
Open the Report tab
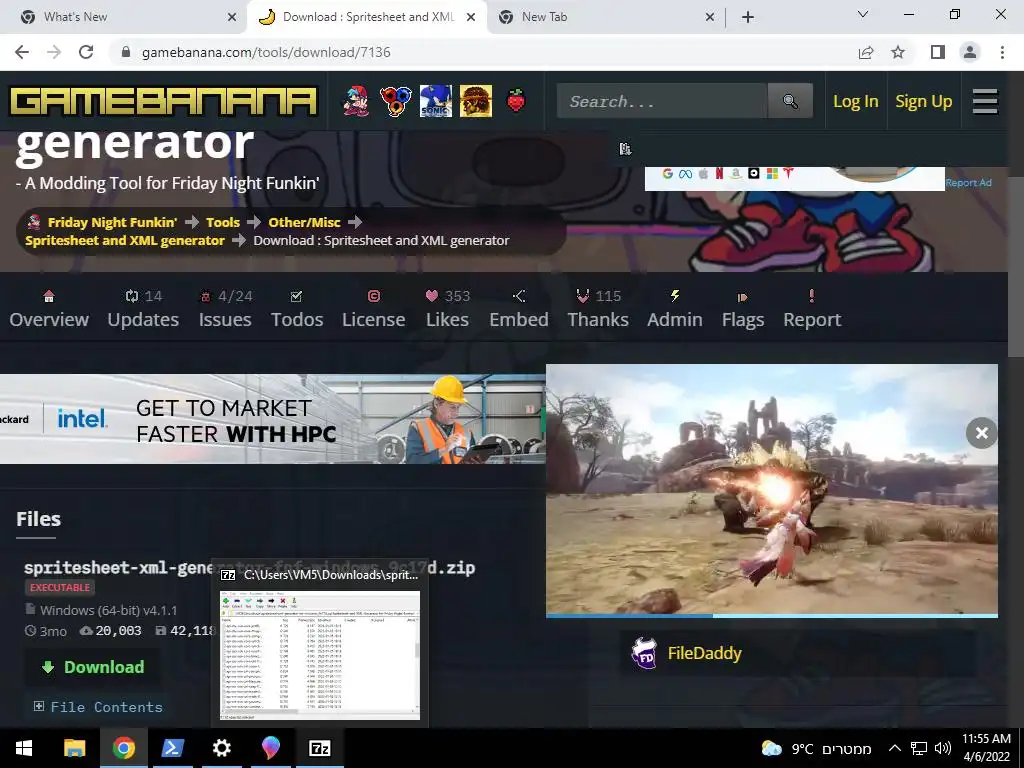[812, 309]
